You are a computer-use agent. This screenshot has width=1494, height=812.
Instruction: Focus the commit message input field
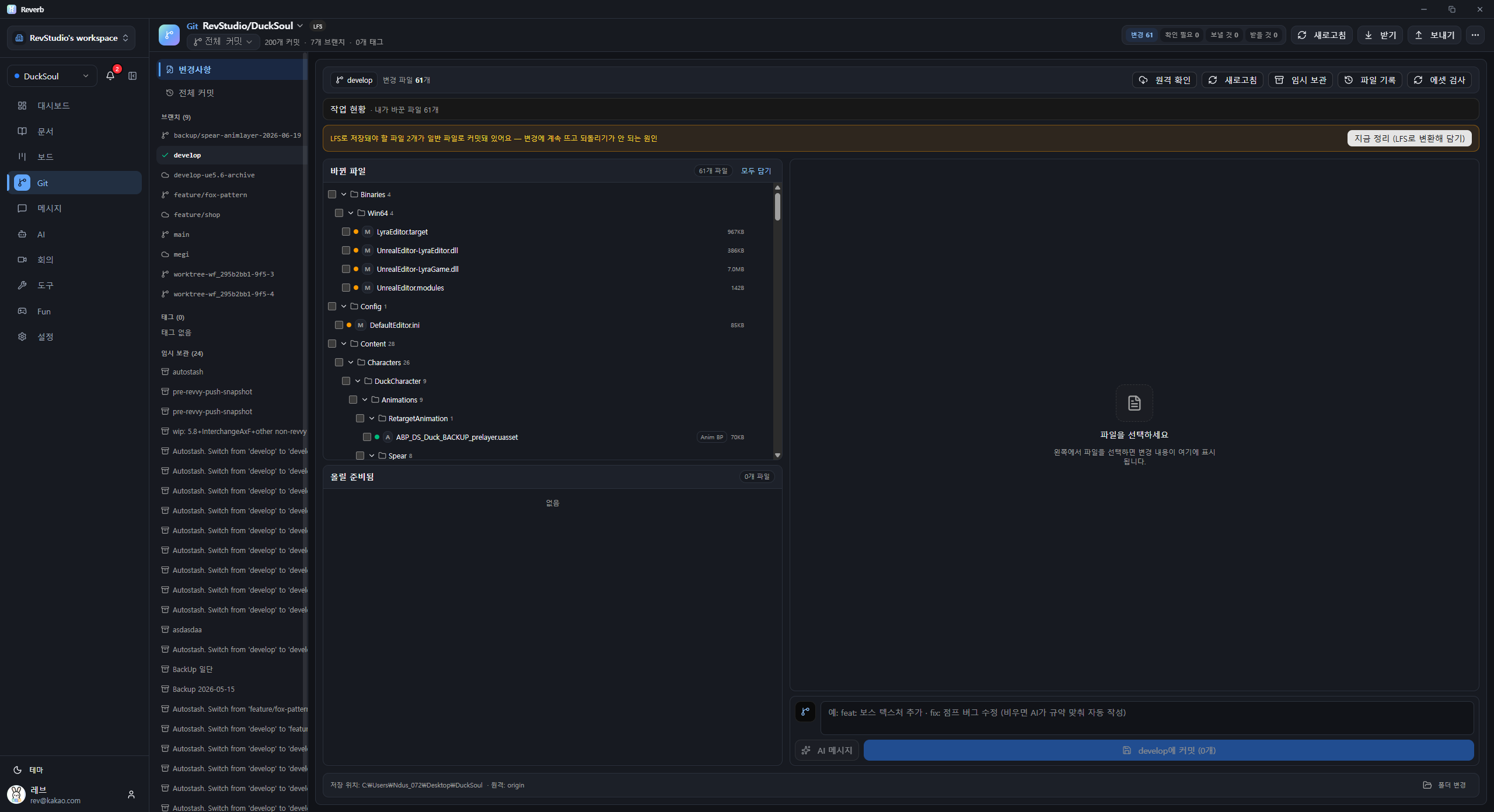click(x=1147, y=717)
